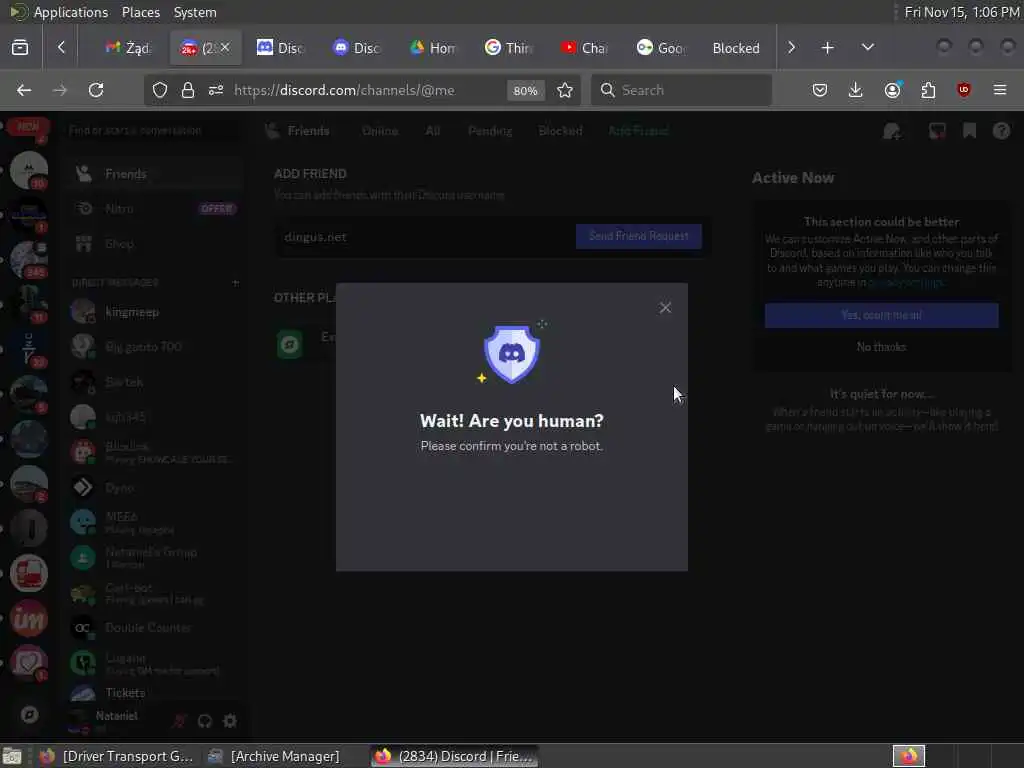Click the create DM plus icon
The width and height of the screenshot is (1024, 768).
[235, 283]
